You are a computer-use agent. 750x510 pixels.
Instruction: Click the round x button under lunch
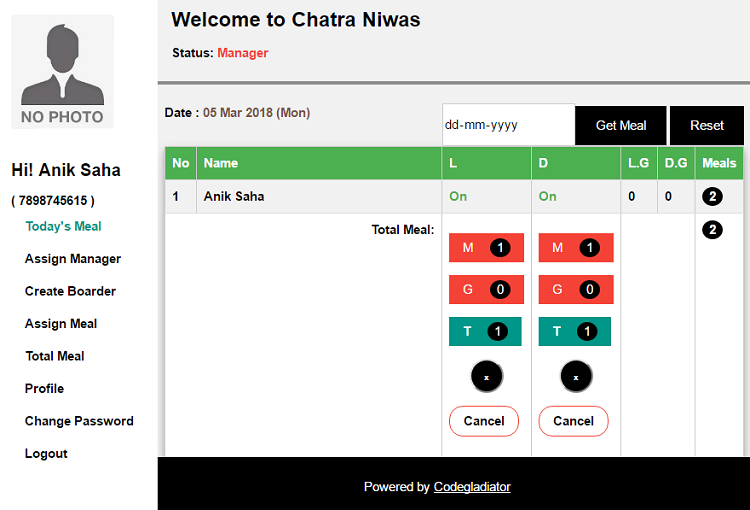[x=487, y=377]
